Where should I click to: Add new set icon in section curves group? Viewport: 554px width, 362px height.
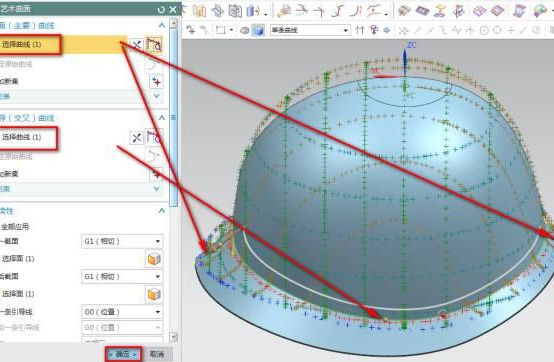pyautogui.click(x=156, y=82)
